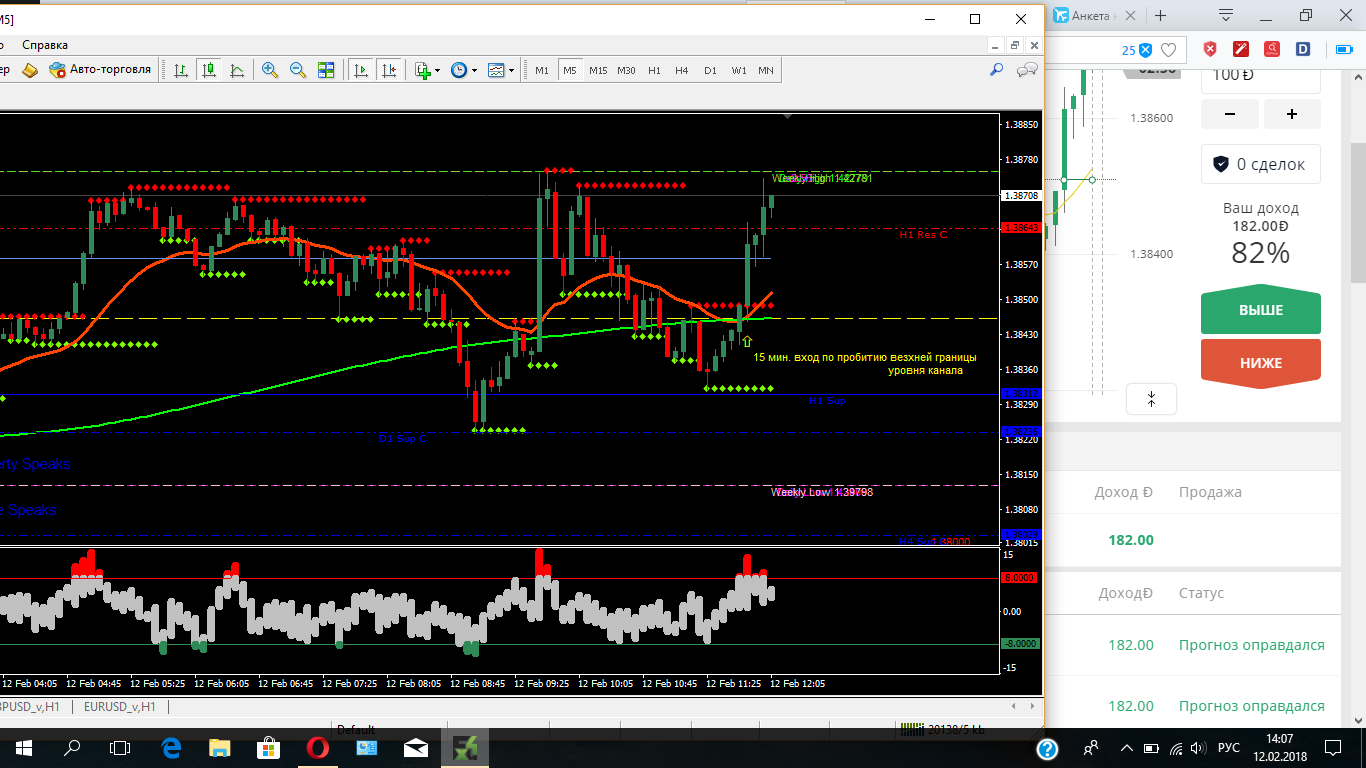
Task: Toggle the Авто-торговля button
Action: pos(101,70)
